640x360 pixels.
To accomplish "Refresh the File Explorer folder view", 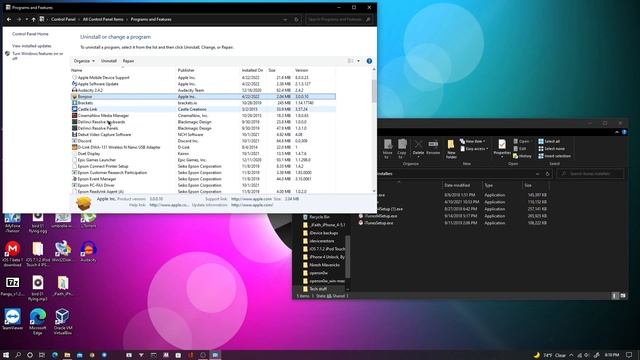I will tap(547, 174).
